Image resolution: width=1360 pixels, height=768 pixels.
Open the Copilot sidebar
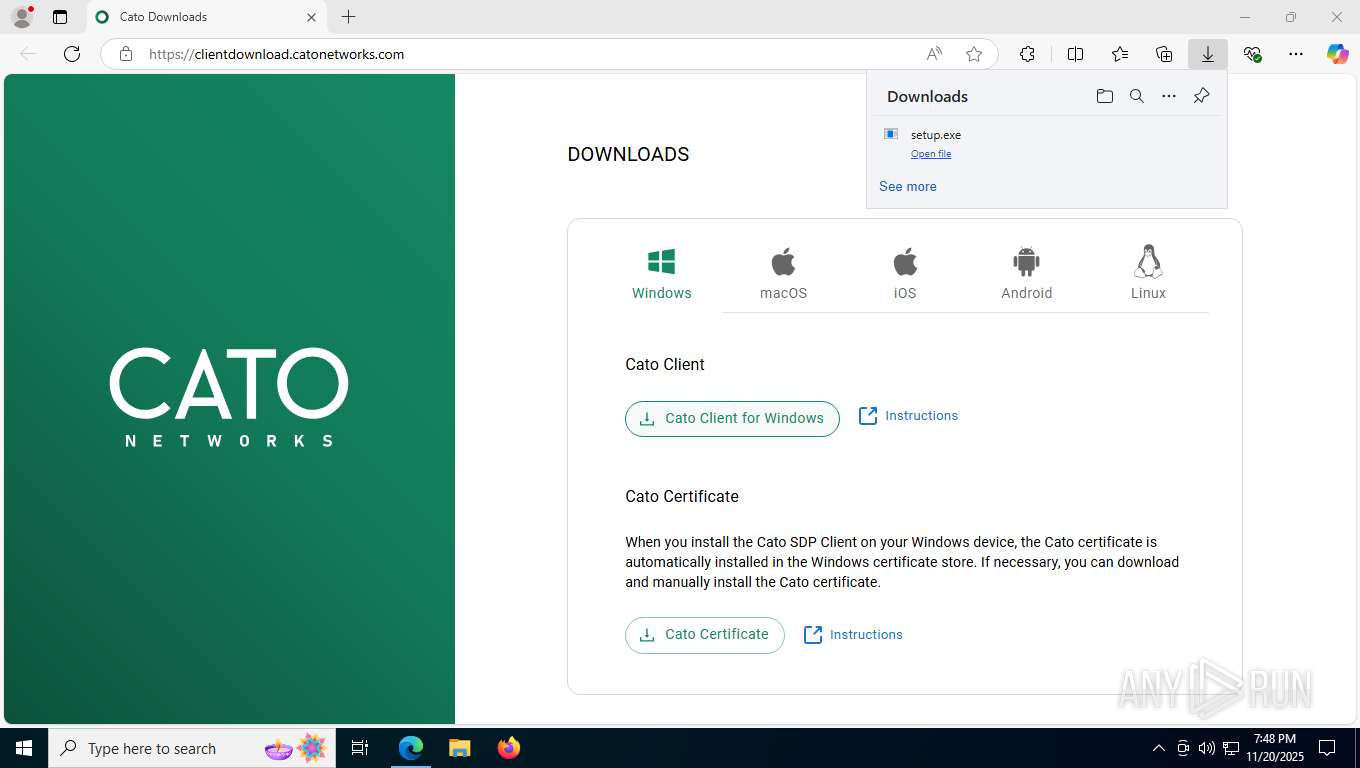pyautogui.click(x=1338, y=54)
